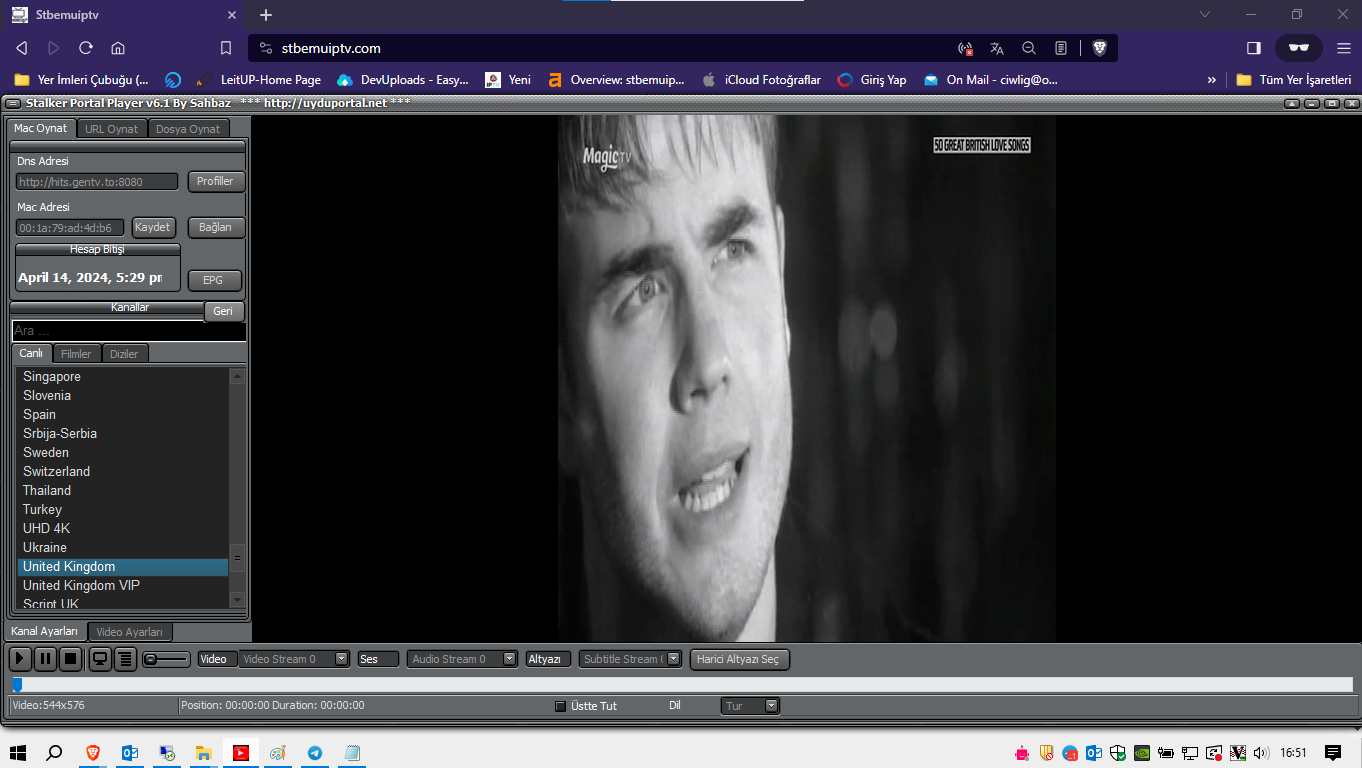Click the browser Back arrow
Screen dimensions: 1362x768
tap(21, 48)
